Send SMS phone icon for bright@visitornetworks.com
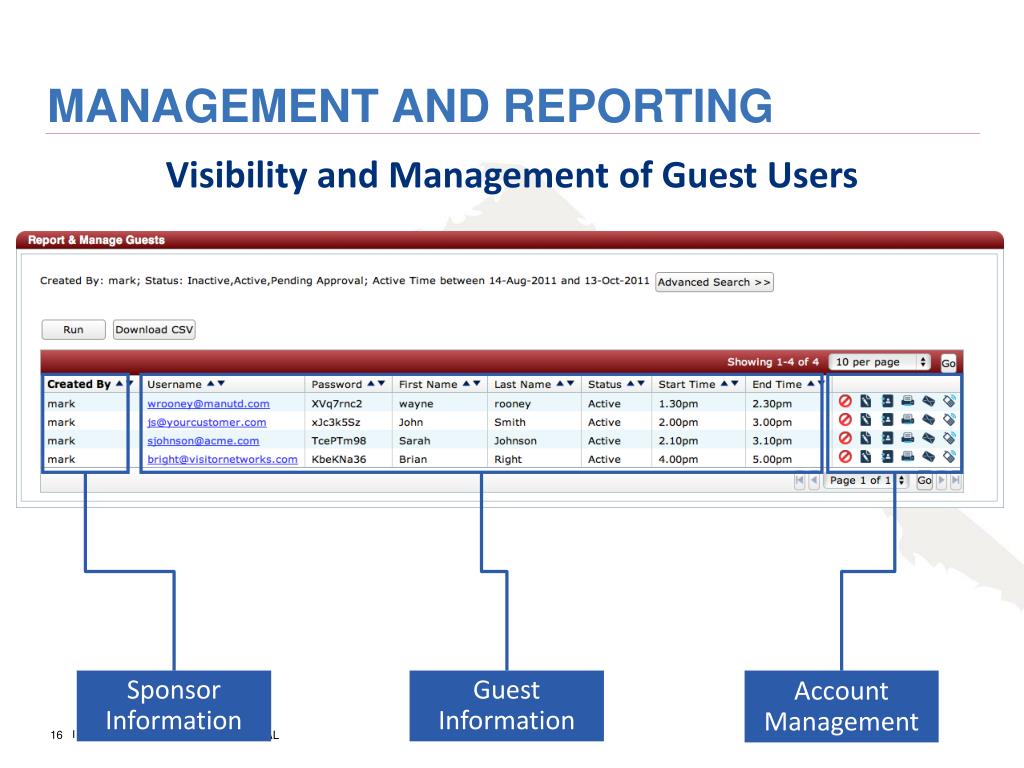The height and width of the screenshot is (768, 1024). (950, 456)
